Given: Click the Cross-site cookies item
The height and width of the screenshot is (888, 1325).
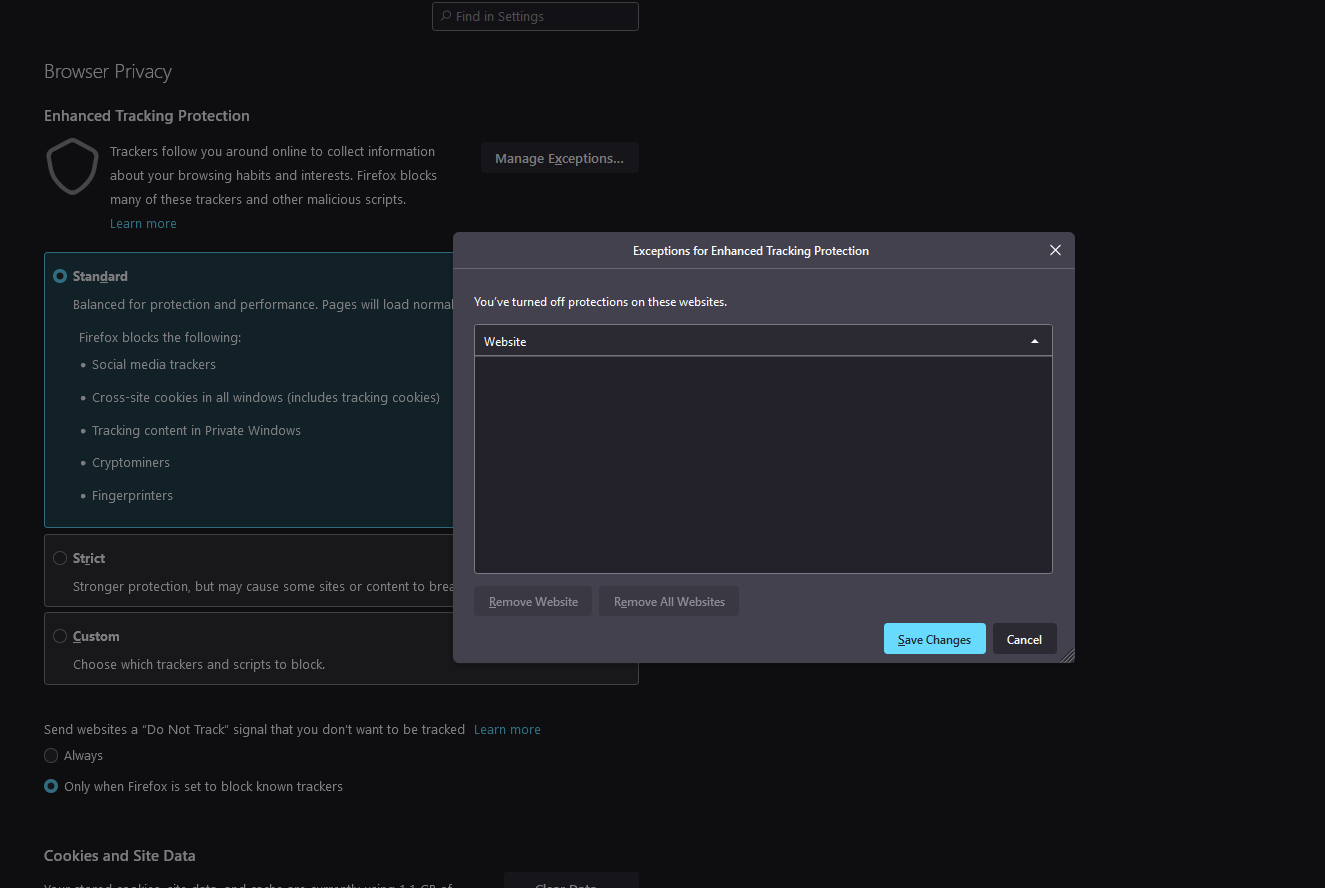Looking at the screenshot, I should coord(266,397).
